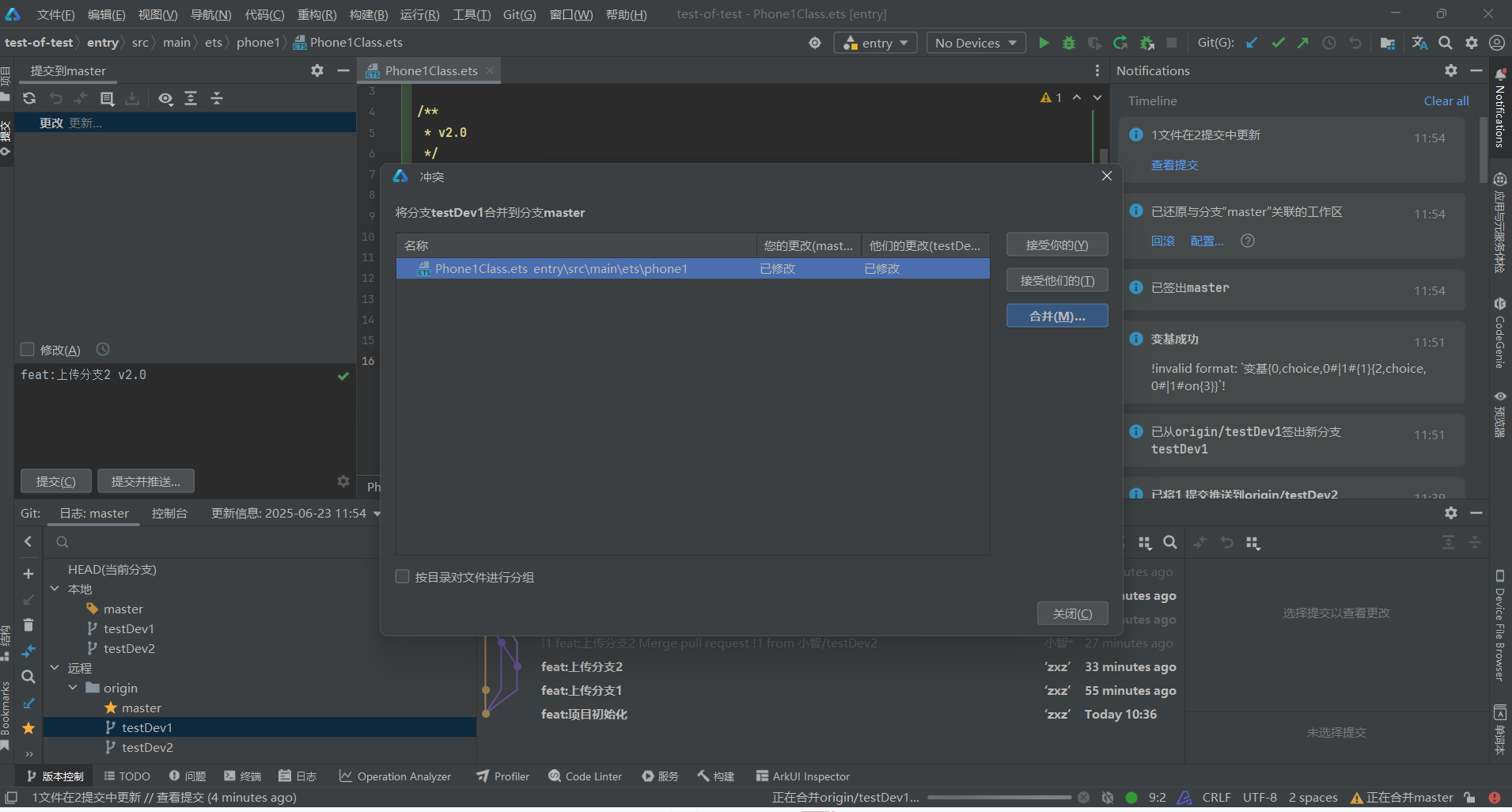This screenshot has width=1512, height=812.
Task: Open 文件(F) menu
Action: point(55,14)
